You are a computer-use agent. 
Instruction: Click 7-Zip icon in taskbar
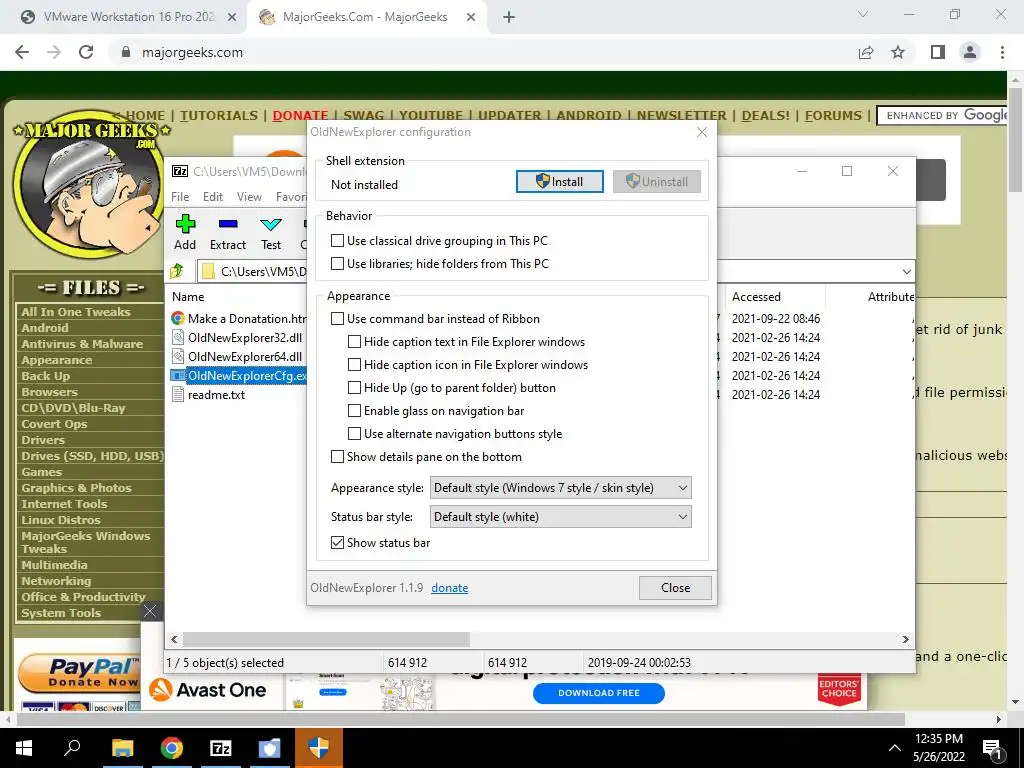pyautogui.click(x=221, y=748)
